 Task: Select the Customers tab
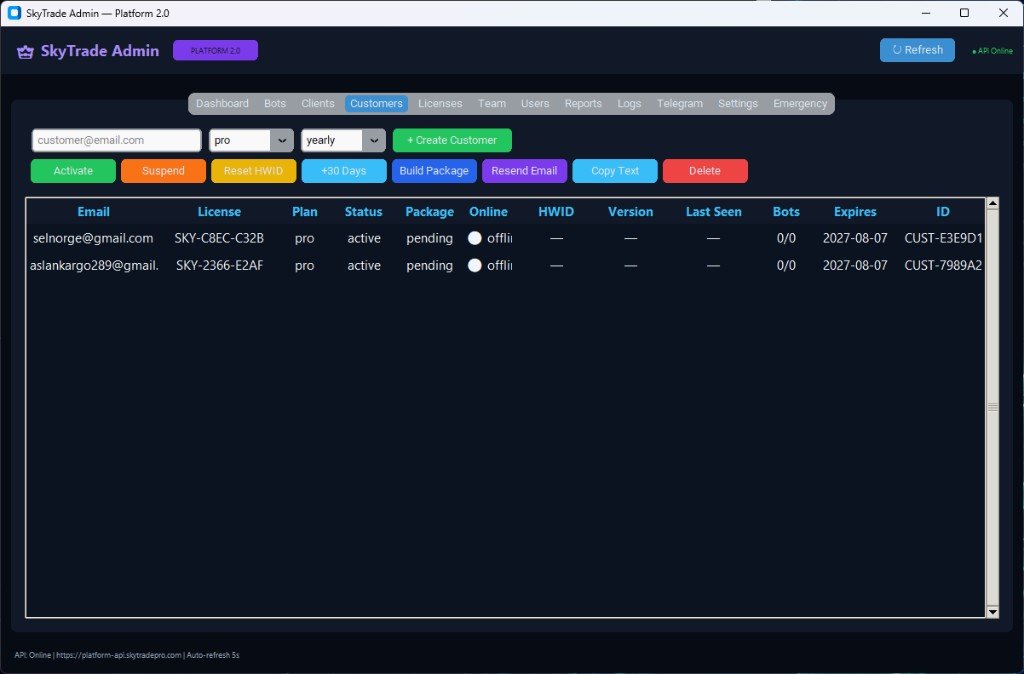click(x=376, y=104)
